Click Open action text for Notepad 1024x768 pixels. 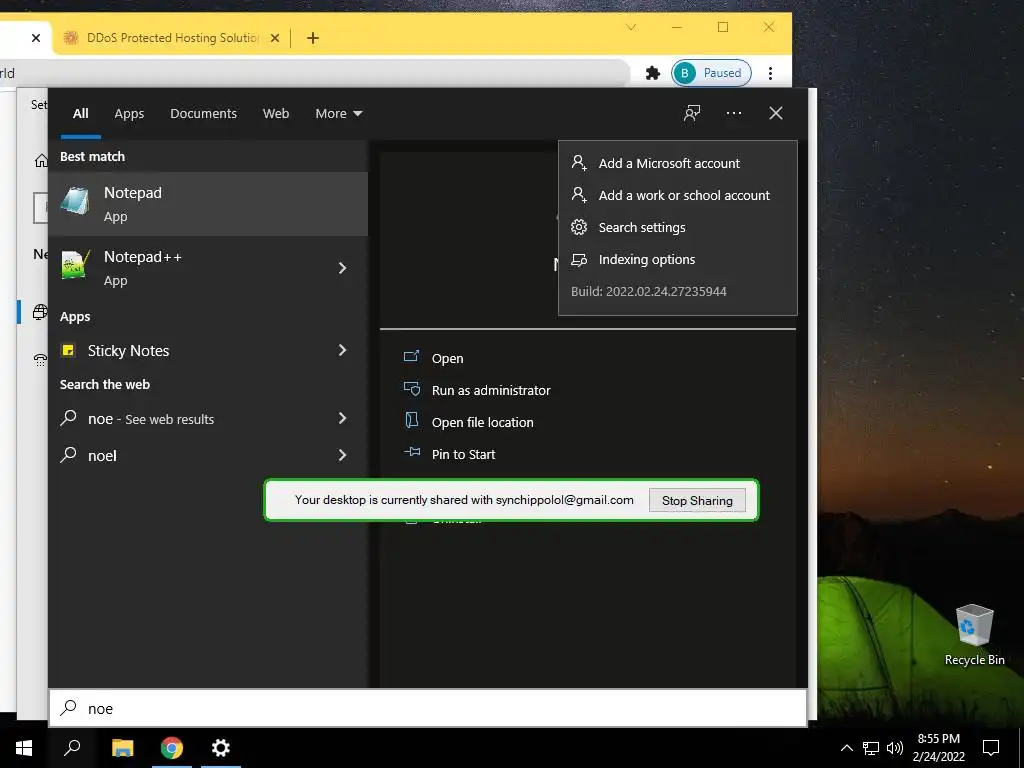tap(447, 359)
